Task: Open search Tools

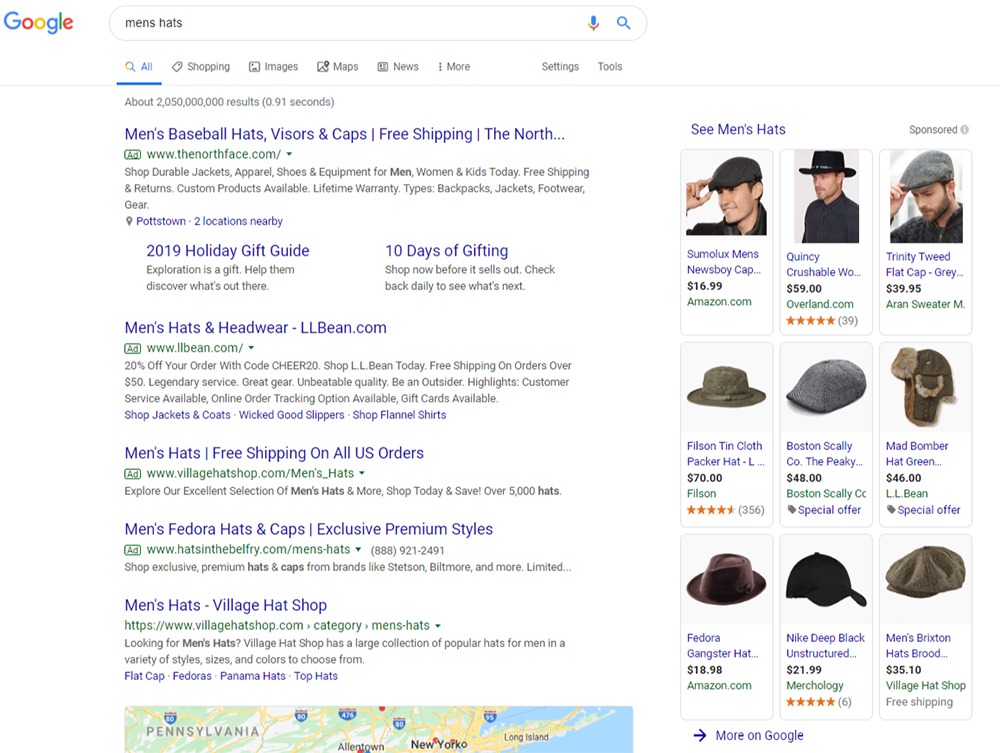Action: pos(610,66)
